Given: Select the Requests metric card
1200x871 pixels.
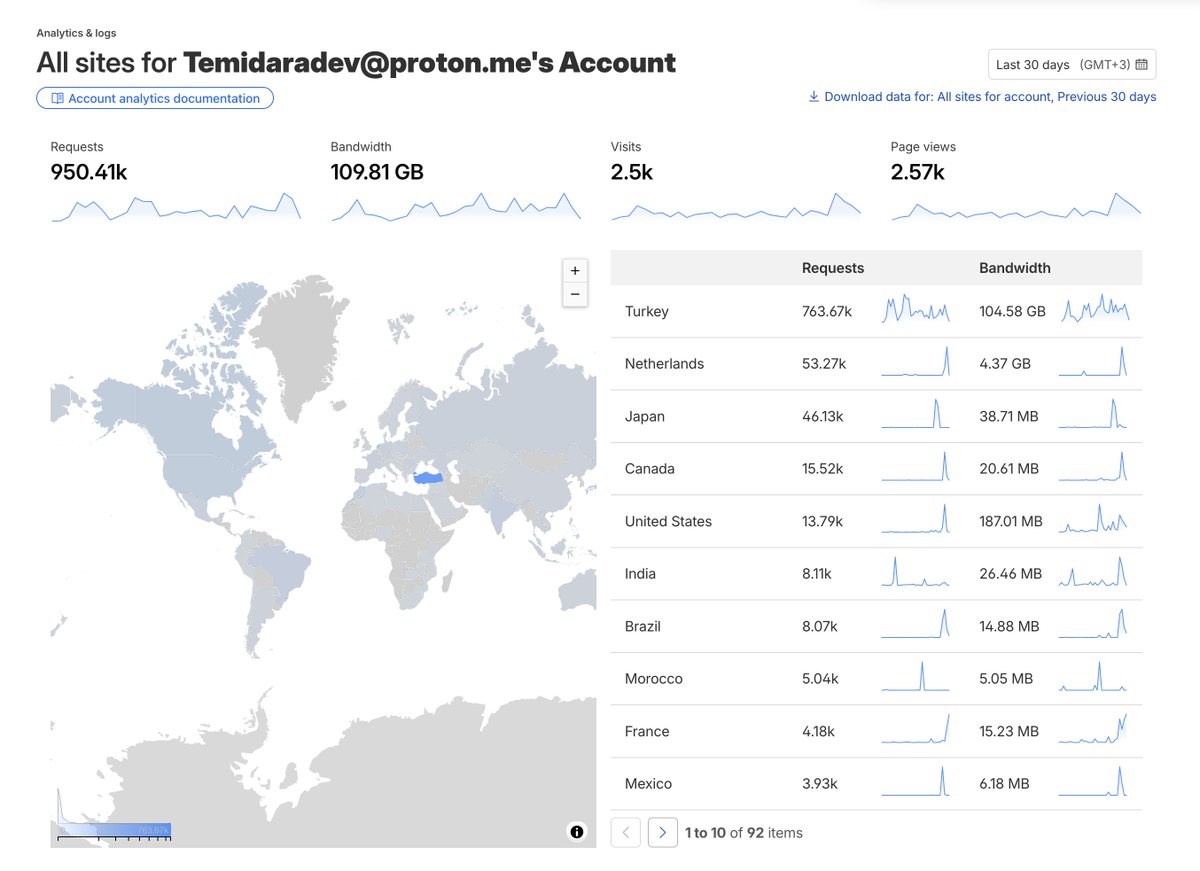Looking at the screenshot, I should click(175, 180).
